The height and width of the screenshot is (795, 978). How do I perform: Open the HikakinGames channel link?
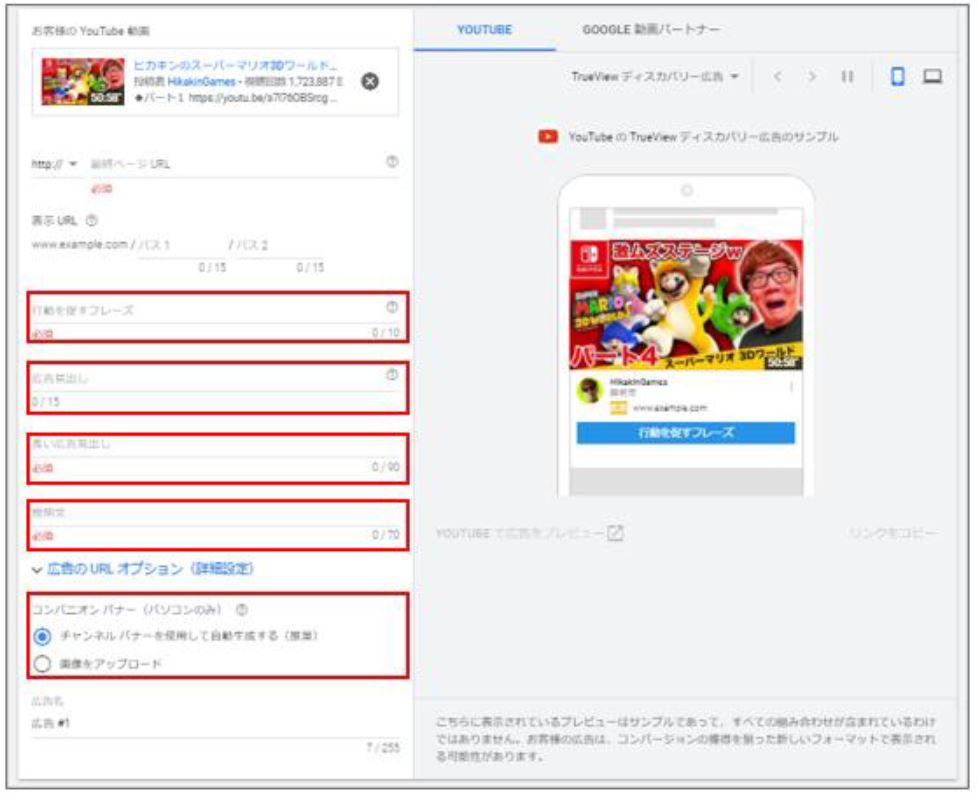pos(201,82)
